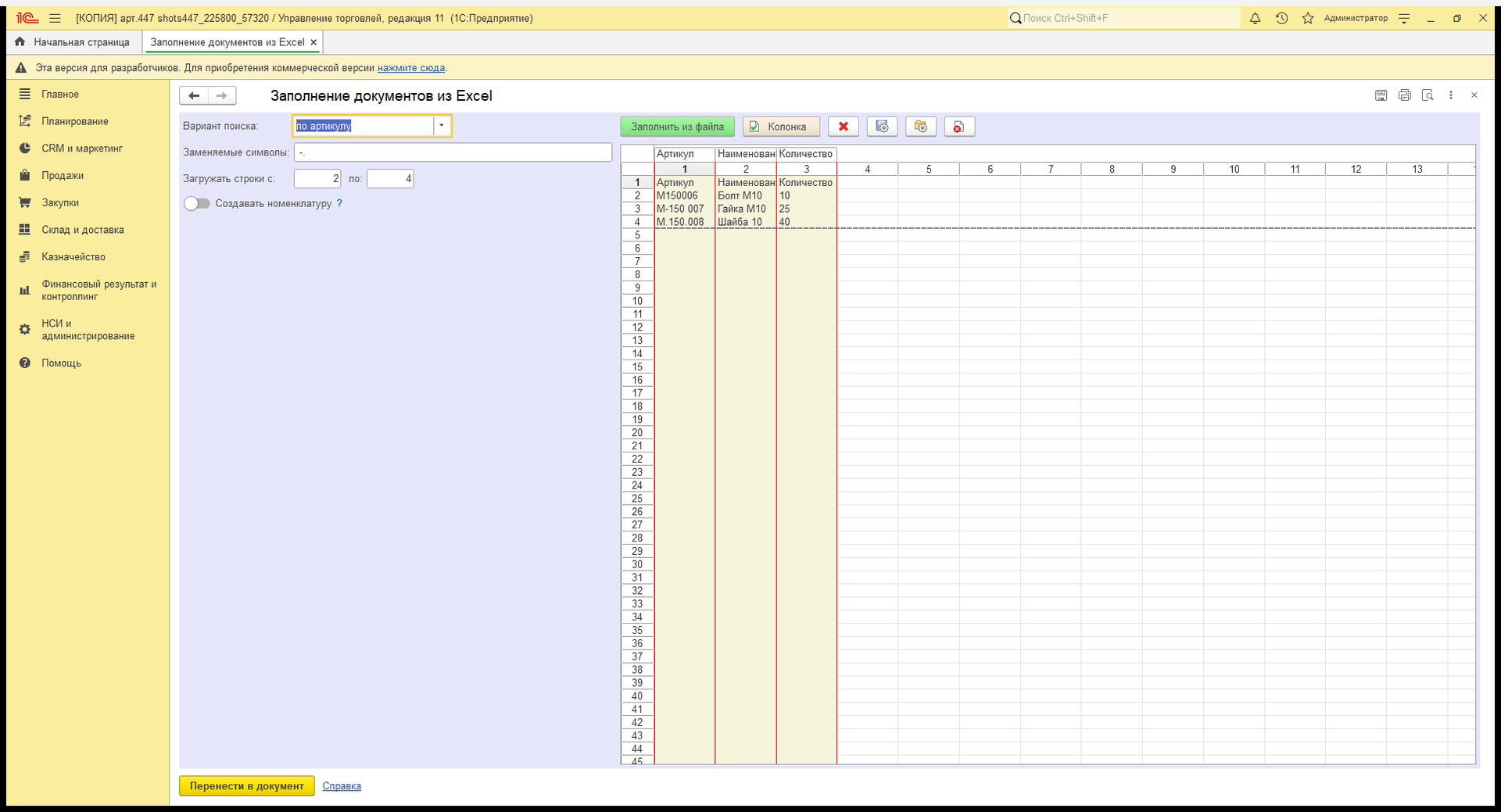Open the CRM и маркетинг section
The image size is (1501, 812).
click(82, 148)
